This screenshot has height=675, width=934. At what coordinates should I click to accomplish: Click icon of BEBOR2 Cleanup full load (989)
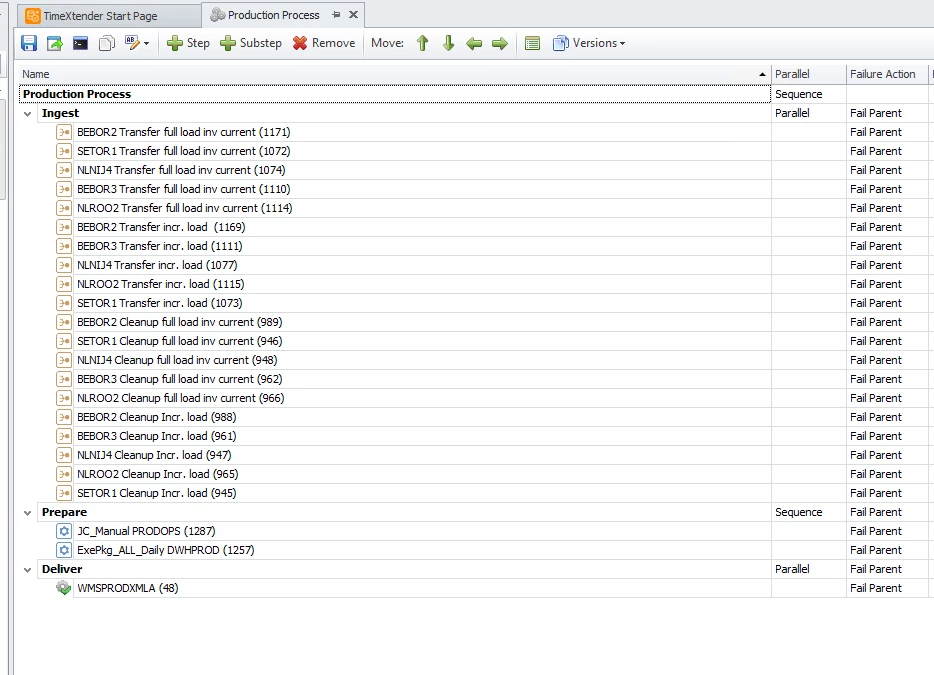point(64,323)
